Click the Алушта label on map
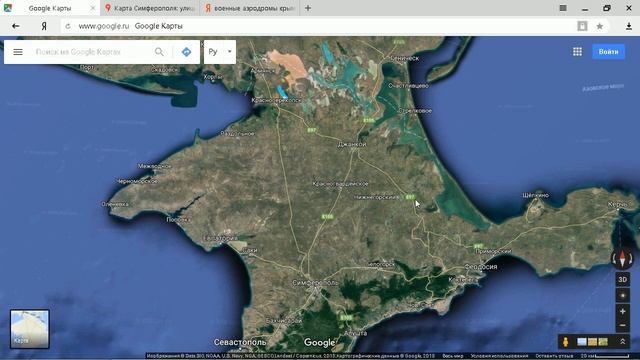This screenshot has width=640, height=360. pos(356,333)
